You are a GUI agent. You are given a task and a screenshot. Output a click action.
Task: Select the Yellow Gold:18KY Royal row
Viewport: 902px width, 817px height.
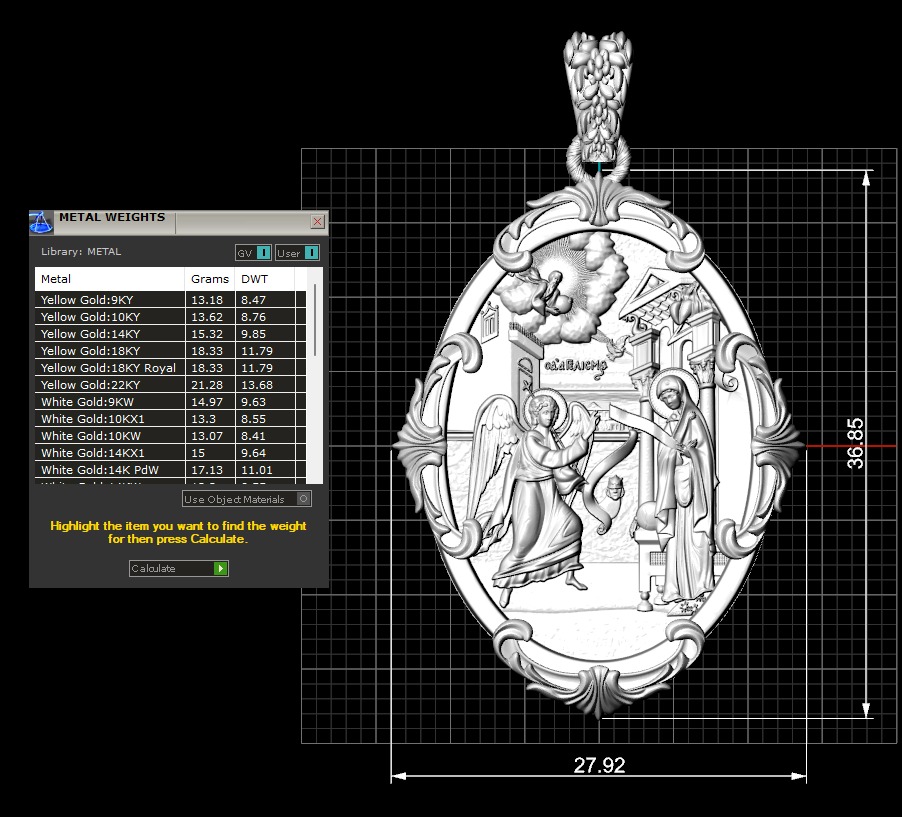[170, 368]
